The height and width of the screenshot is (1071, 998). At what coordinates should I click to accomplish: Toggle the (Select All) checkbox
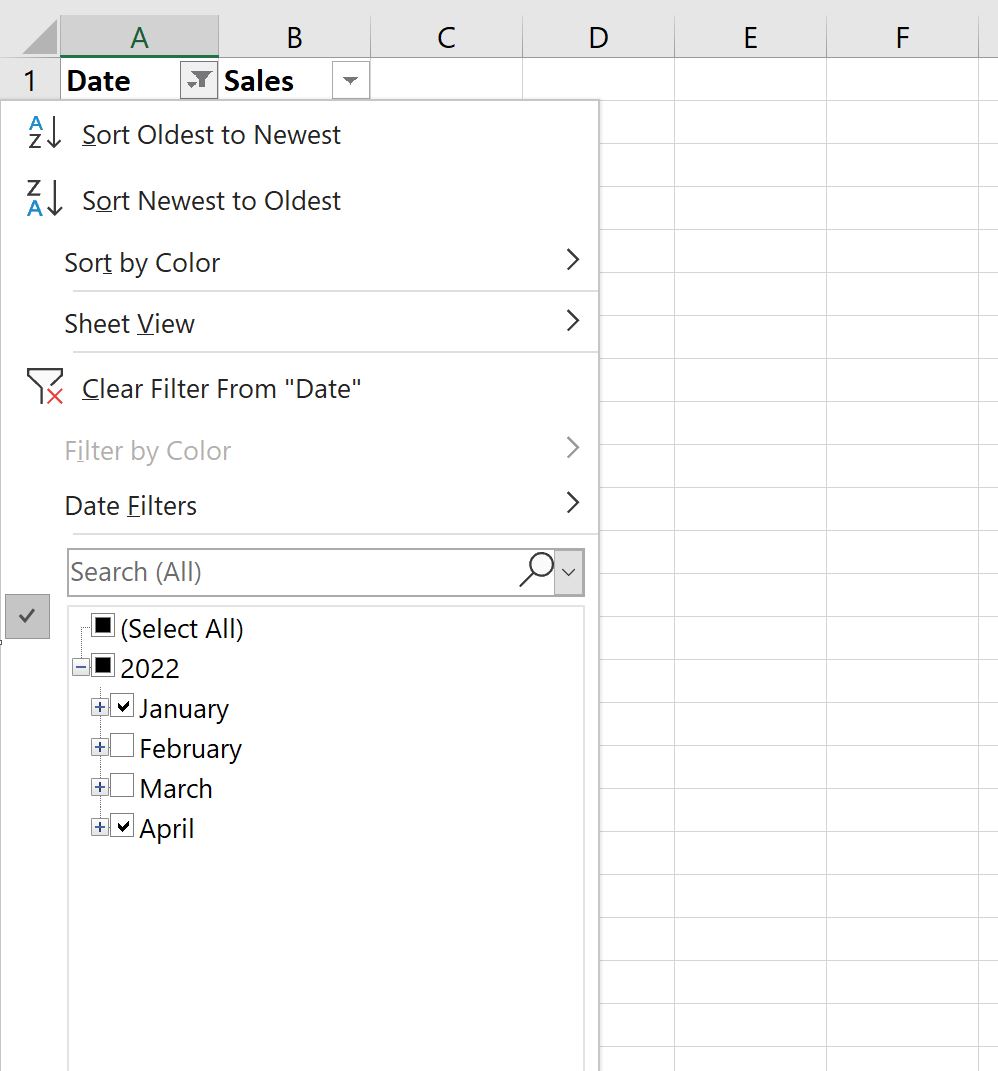(x=104, y=625)
